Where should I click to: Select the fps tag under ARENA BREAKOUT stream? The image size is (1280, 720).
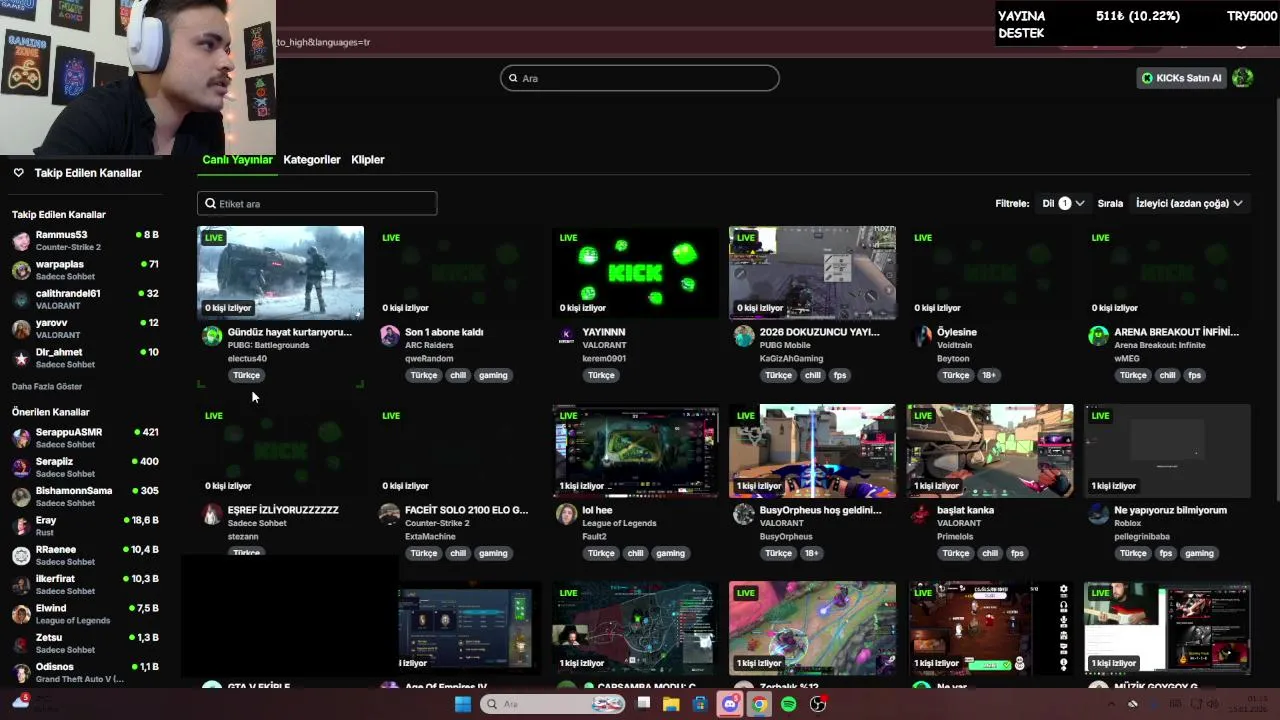[1194, 375]
